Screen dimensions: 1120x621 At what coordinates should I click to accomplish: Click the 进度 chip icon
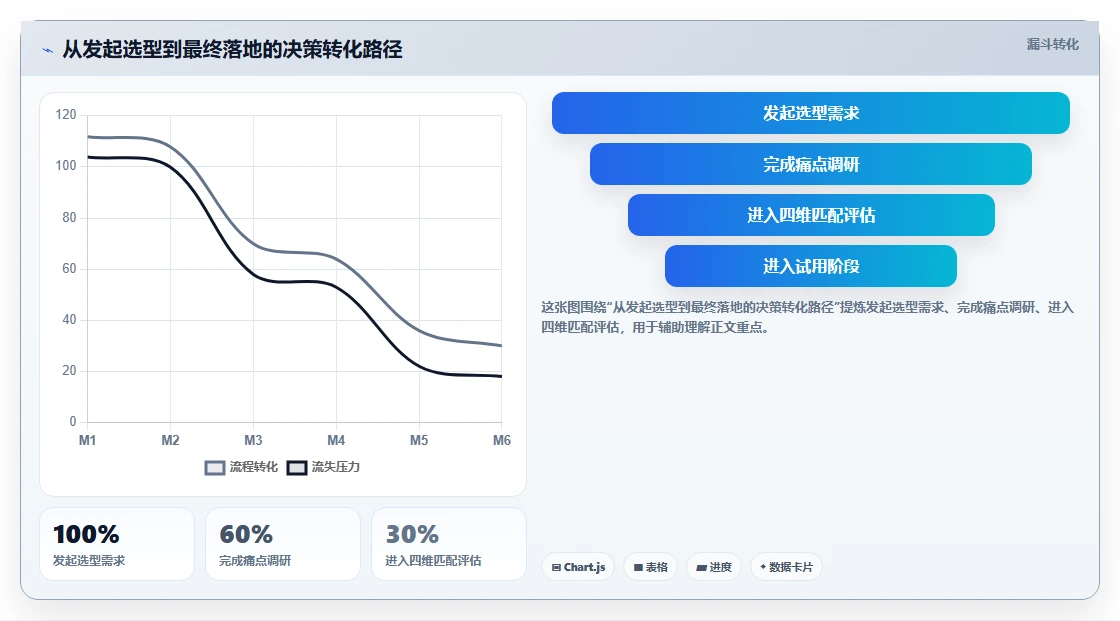point(701,567)
